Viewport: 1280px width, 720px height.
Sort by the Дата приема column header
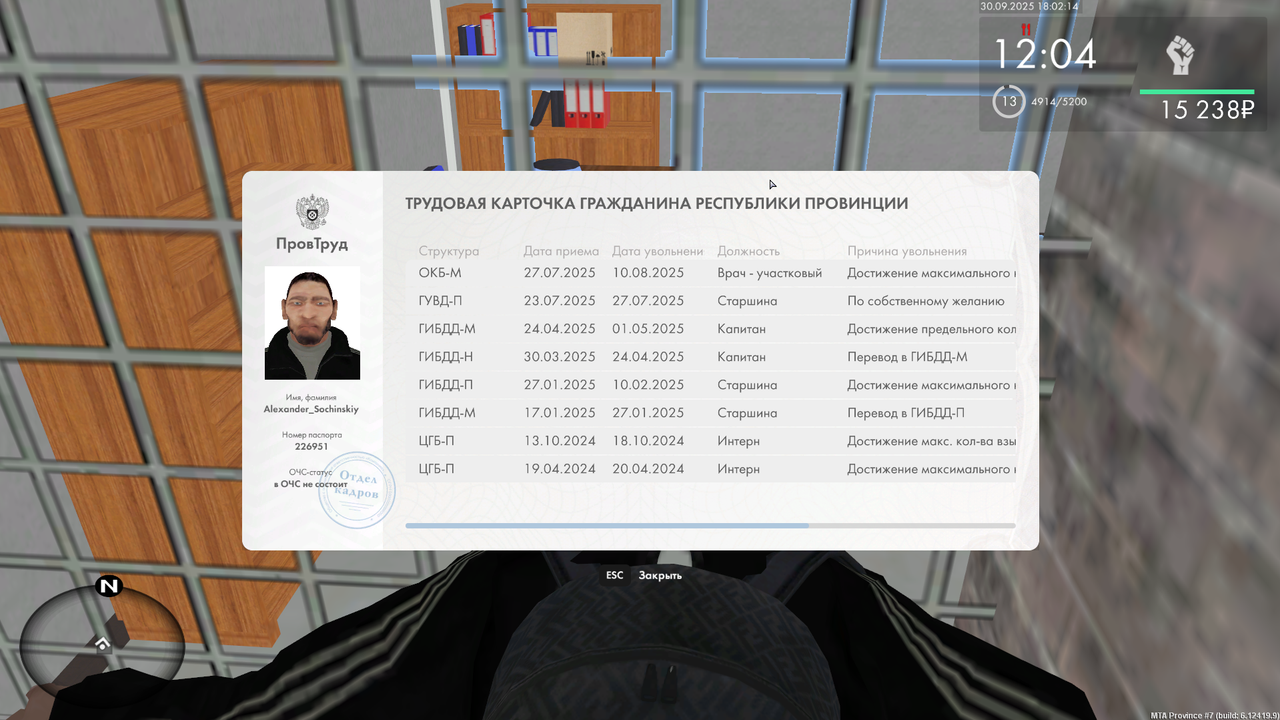(559, 251)
